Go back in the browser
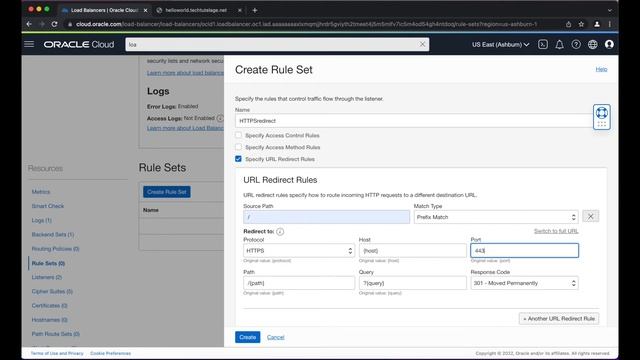Screen dimensions: 640x360 pyautogui.click(x=29, y=24)
